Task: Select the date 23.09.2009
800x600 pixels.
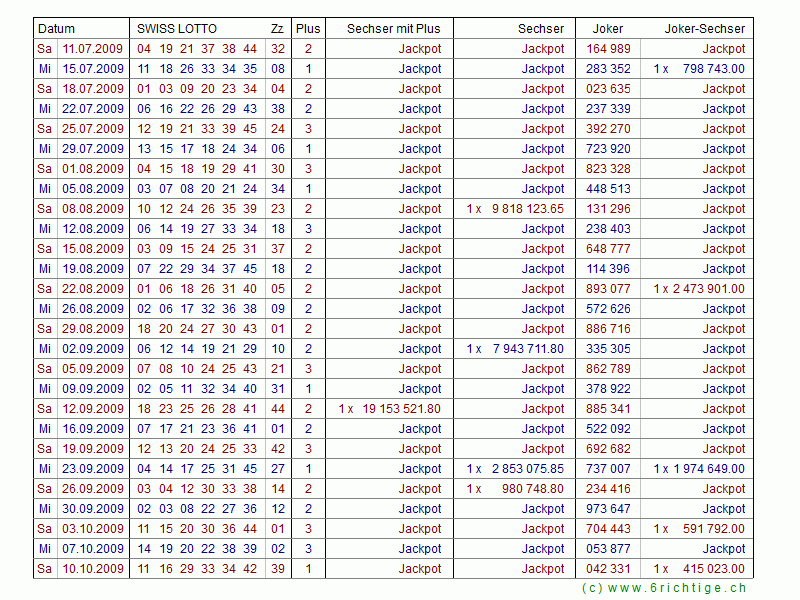Action: pyautogui.click(x=93, y=469)
